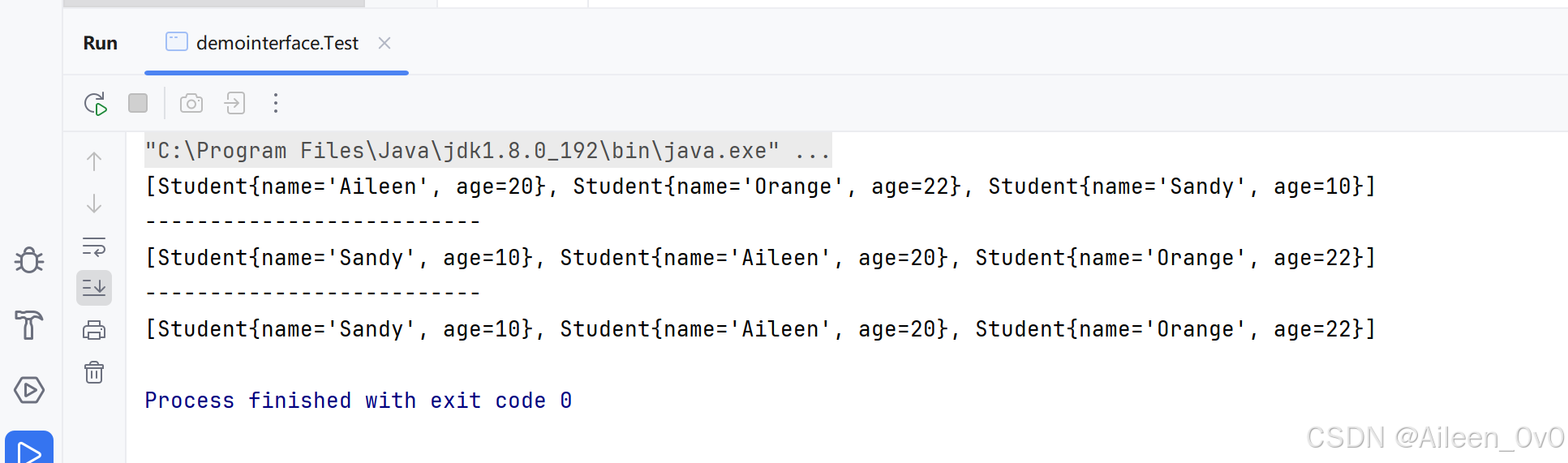The width and height of the screenshot is (1568, 463).
Task: Click the Run panel title
Action: 101,43
